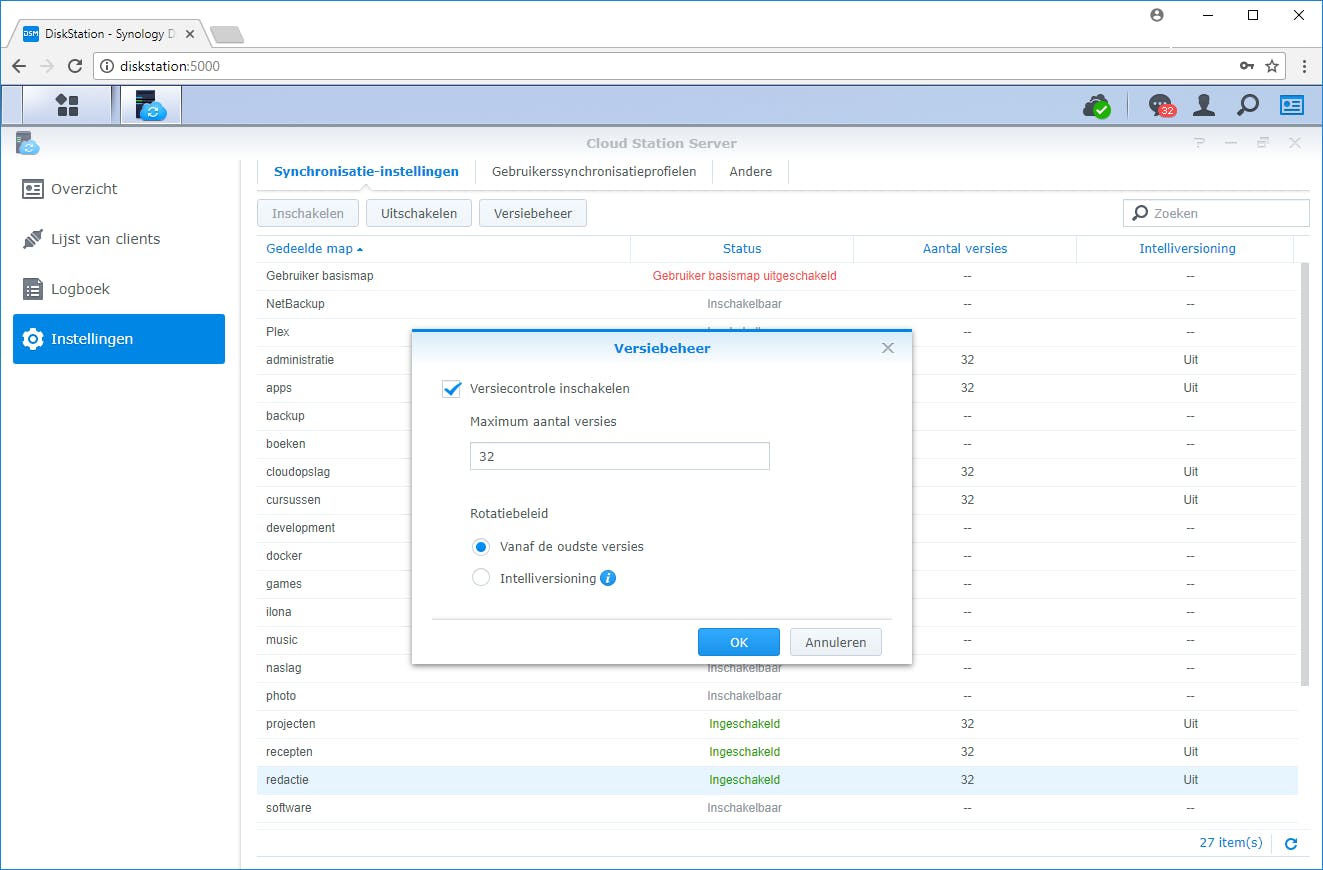
Task: Select Cloud Station Server in the taskbar
Action: (x=150, y=104)
